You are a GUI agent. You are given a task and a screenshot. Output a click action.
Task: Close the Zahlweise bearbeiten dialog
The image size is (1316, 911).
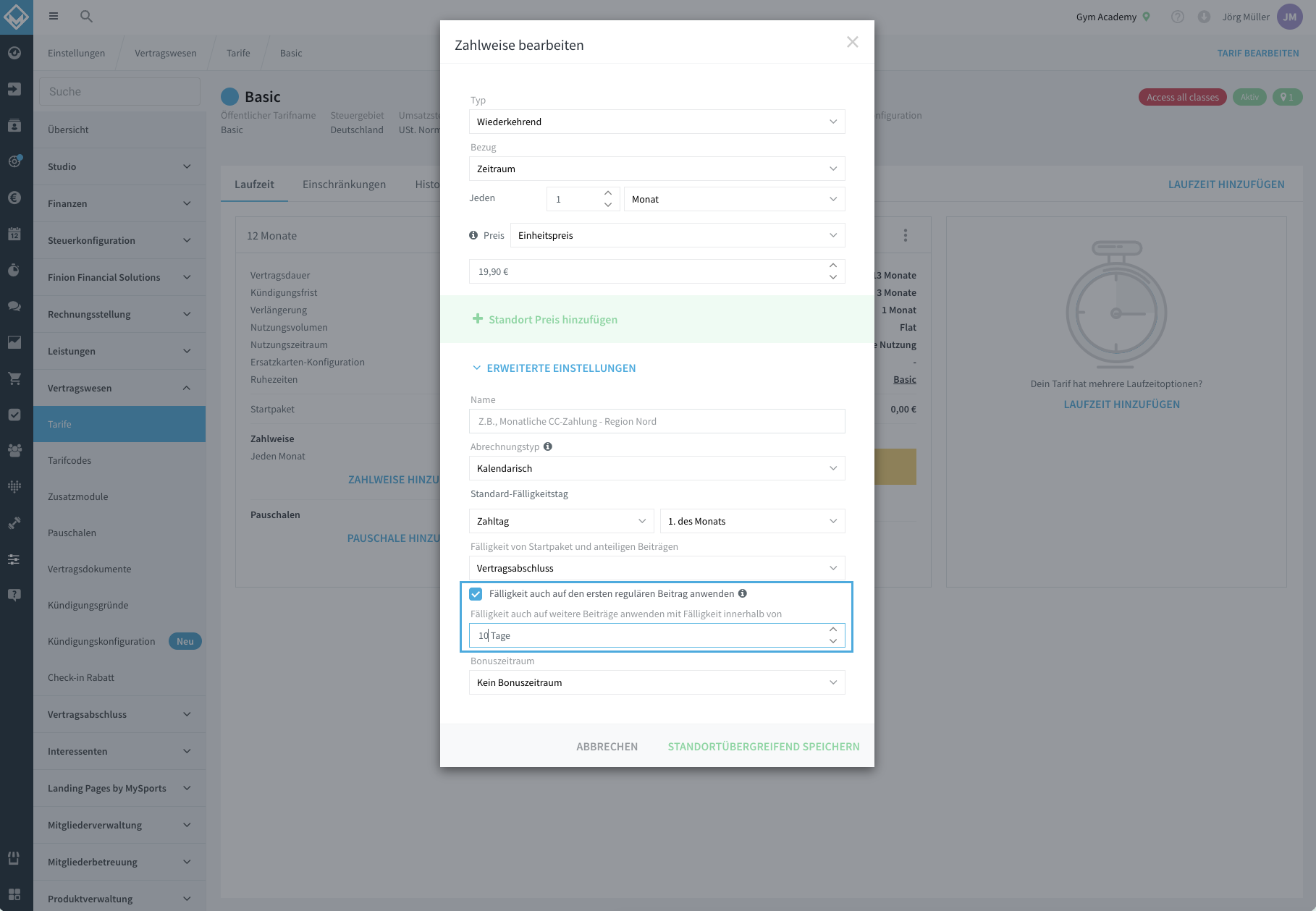pos(853,42)
